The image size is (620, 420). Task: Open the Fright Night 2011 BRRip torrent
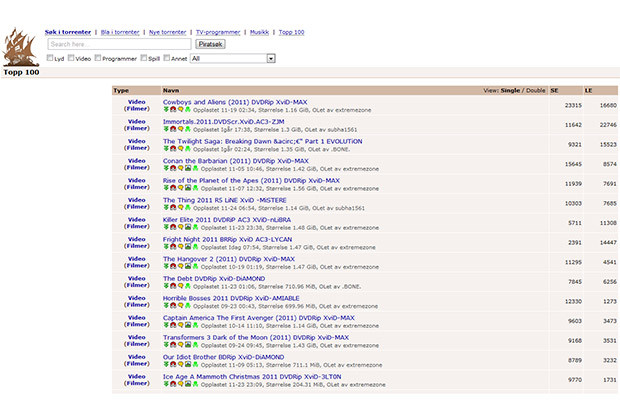pos(227,239)
